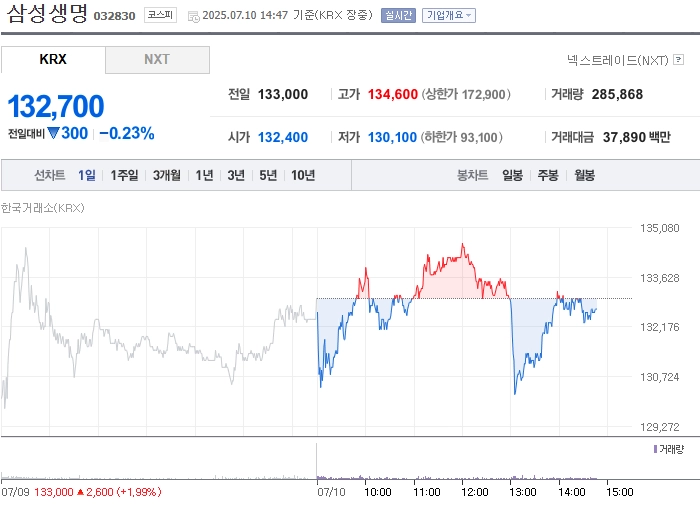Viewport: 700px width, 515px height.
Task: Select the 3년 line chart period
Action: click(x=236, y=175)
